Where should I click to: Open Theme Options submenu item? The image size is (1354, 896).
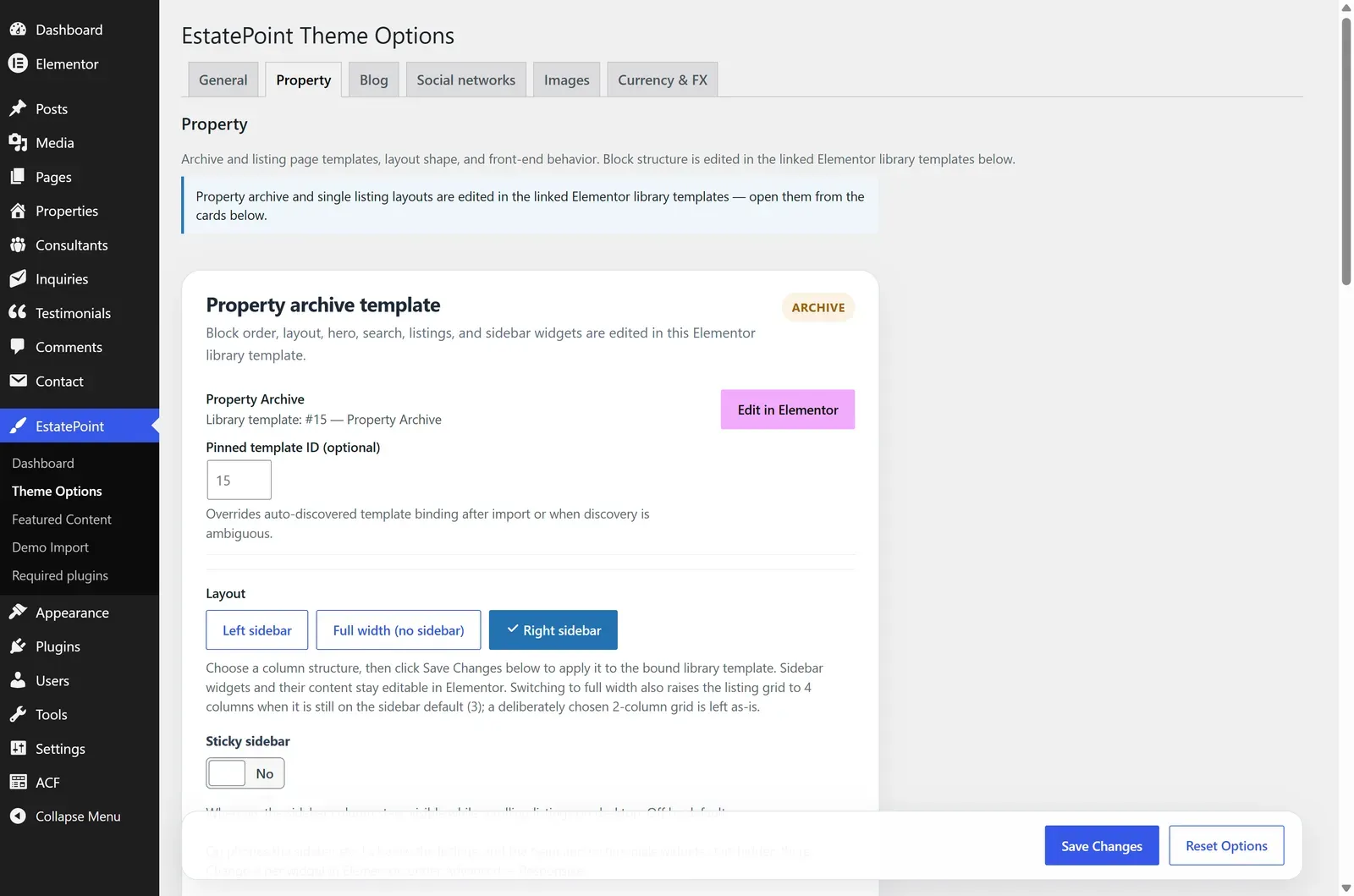(x=57, y=491)
